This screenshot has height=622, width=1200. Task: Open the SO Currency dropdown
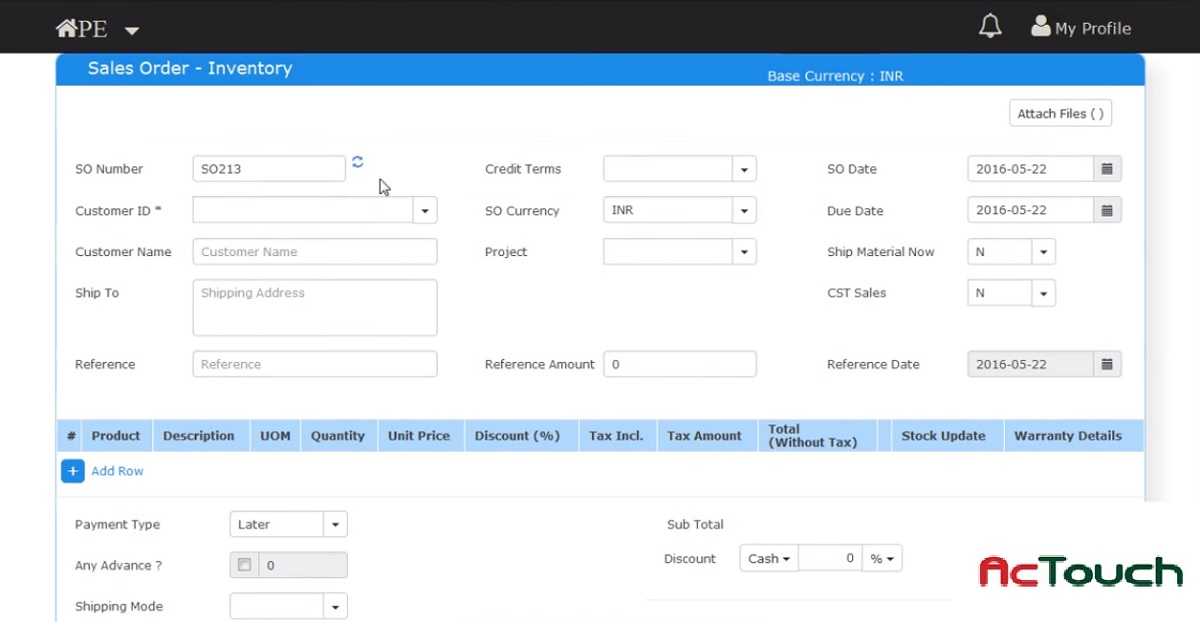tap(744, 210)
